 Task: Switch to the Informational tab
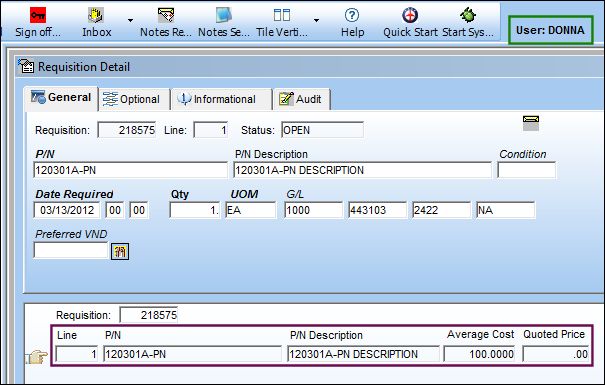(221, 100)
